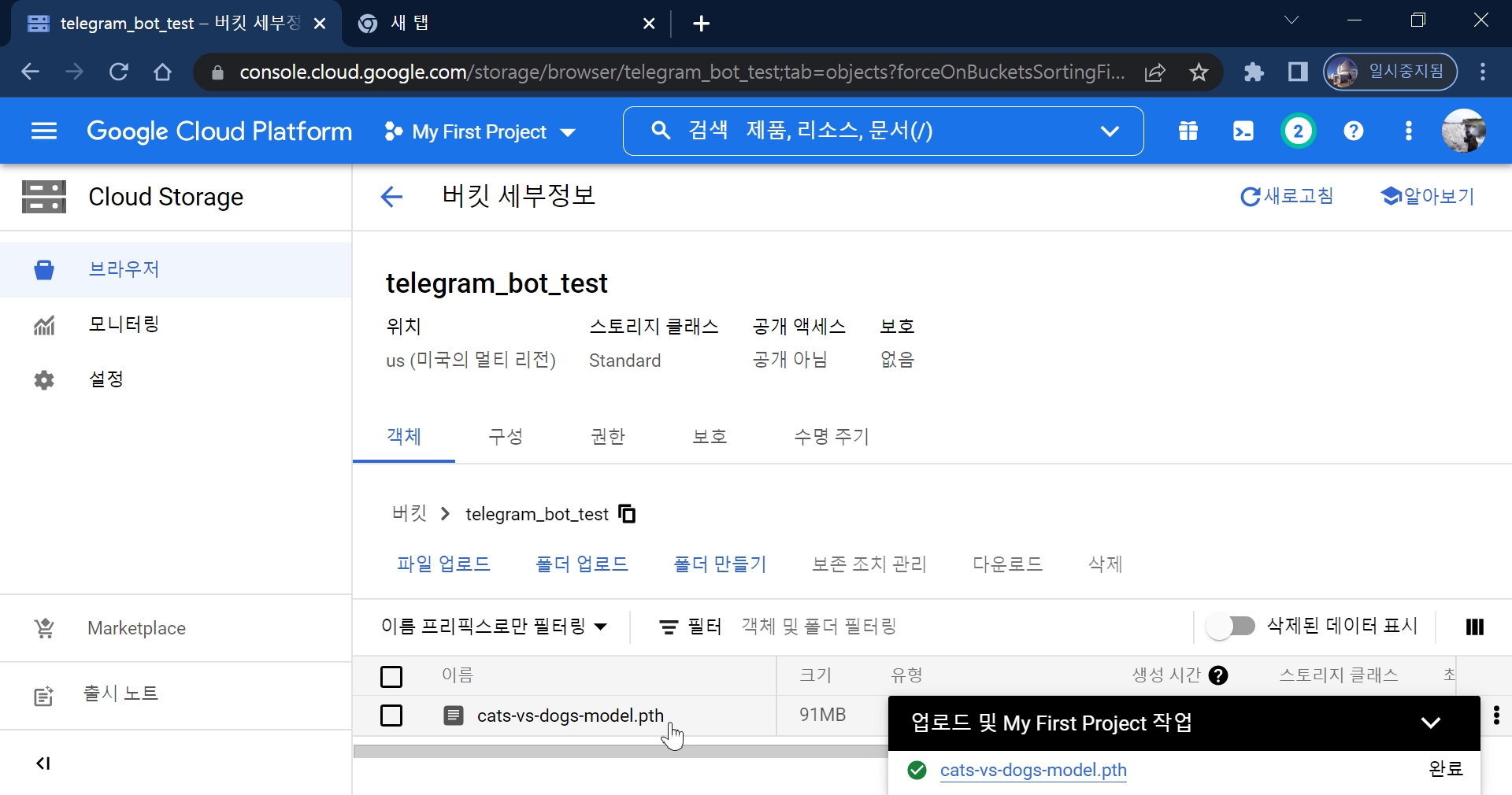Switch to the 보호 tab
Viewport: 1512px width, 795px height.
[x=710, y=437]
